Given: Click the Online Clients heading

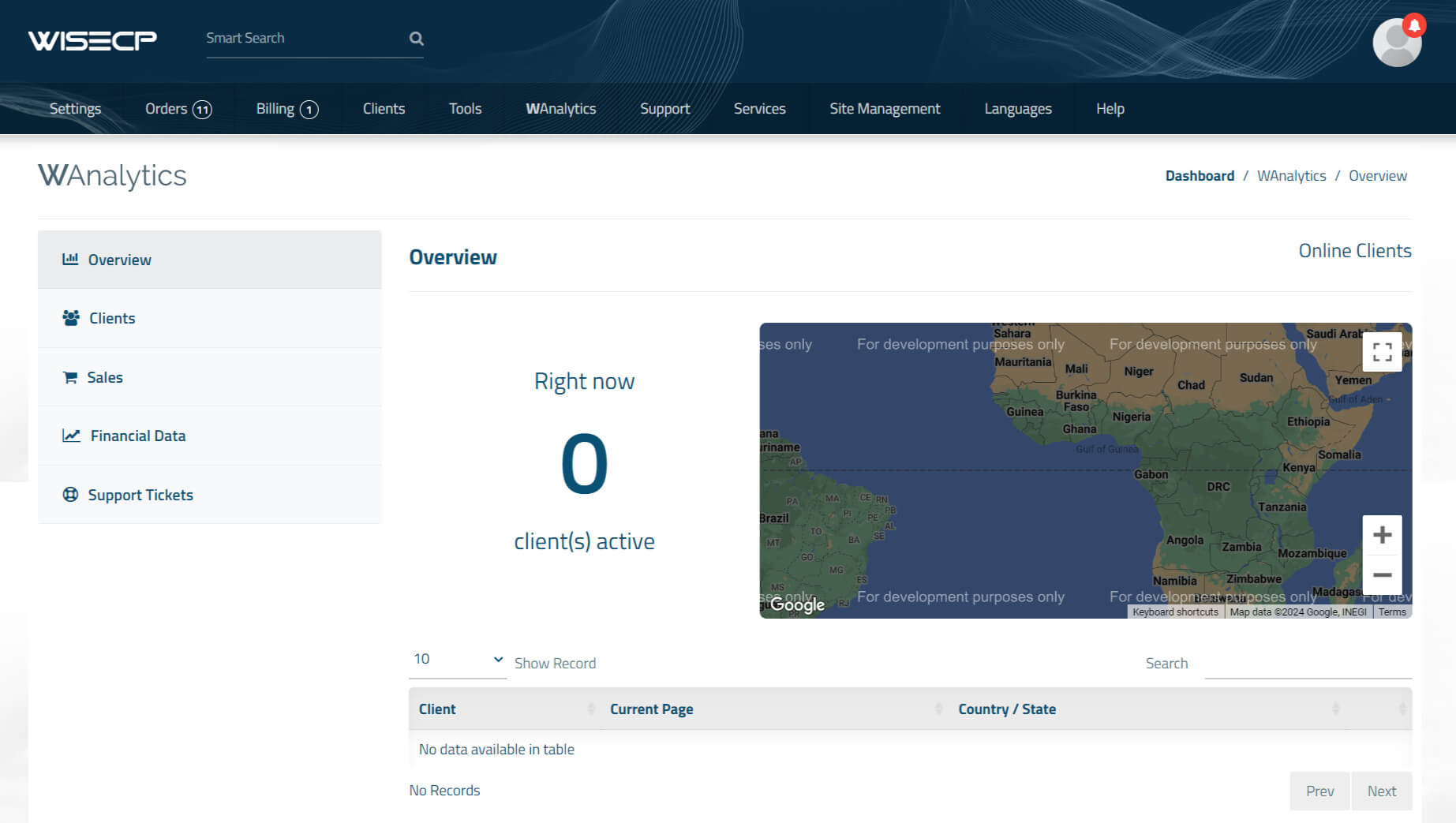Looking at the screenshot, I should click(1355, 251).
